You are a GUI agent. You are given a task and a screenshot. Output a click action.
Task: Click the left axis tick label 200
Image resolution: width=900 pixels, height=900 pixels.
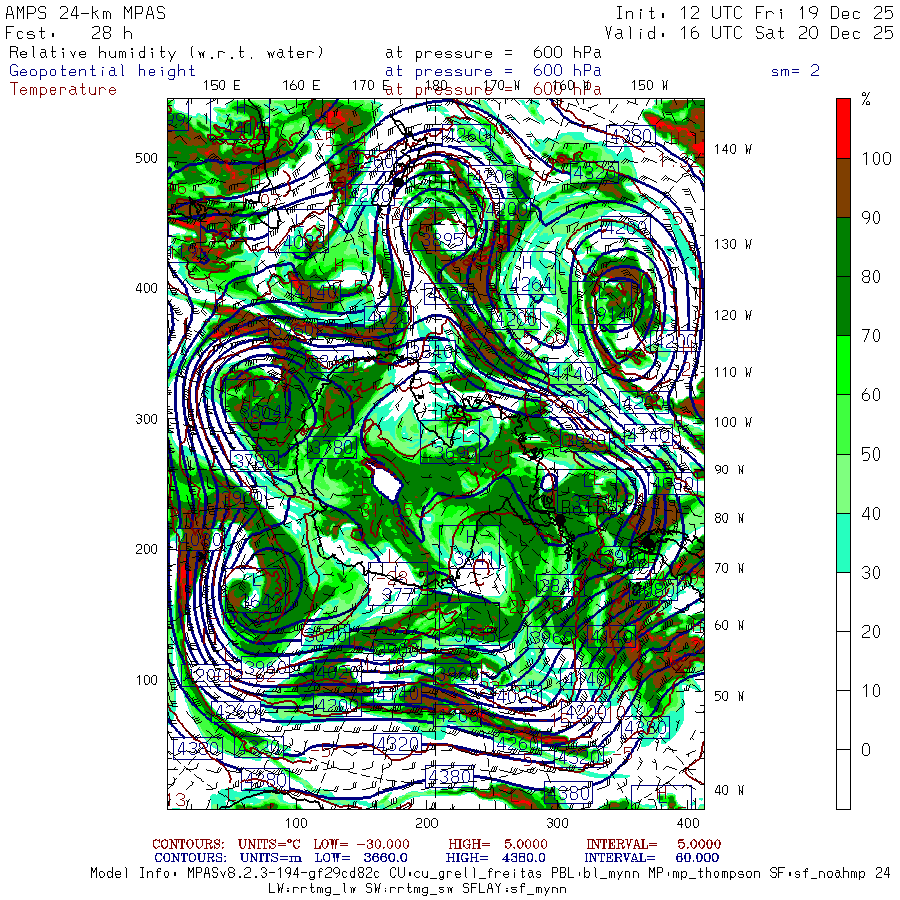click(146, 549)
